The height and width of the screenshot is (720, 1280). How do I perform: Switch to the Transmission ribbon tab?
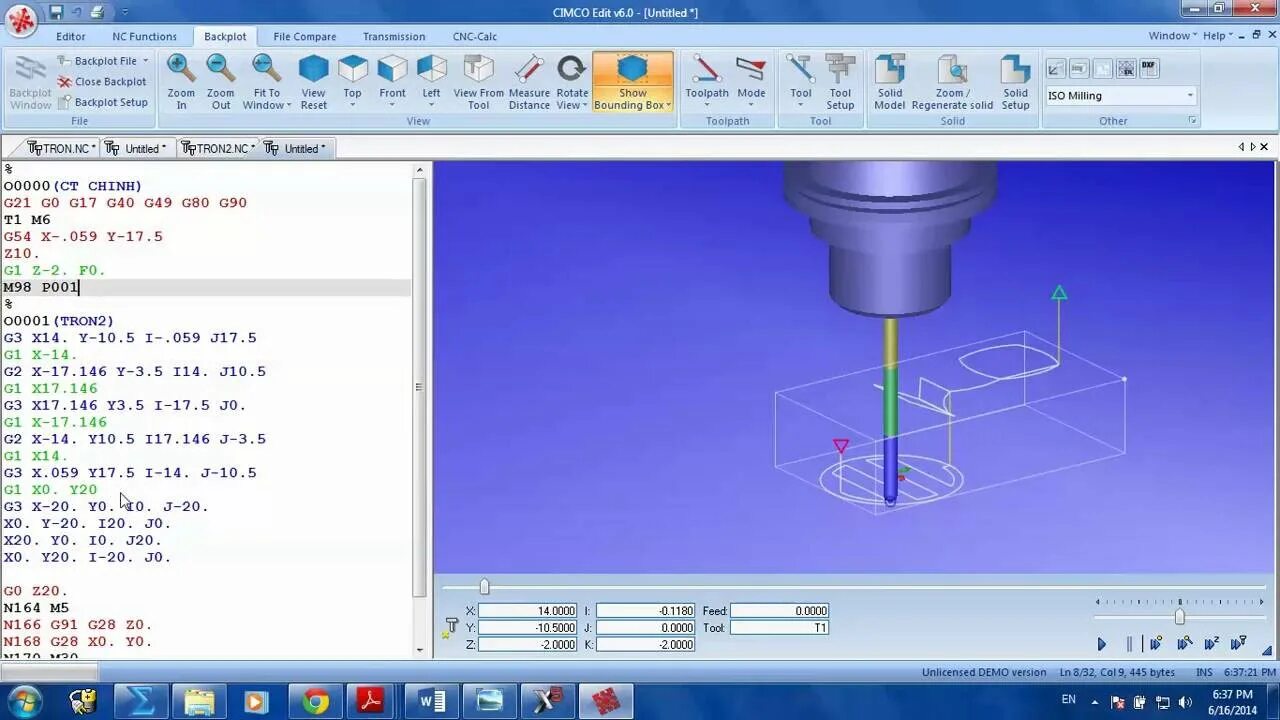pyautogui.click(x=394, y=37)
